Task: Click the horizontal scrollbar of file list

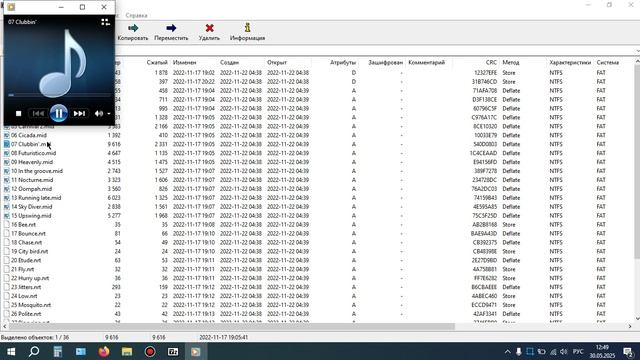Action: (x=231, y=327)
